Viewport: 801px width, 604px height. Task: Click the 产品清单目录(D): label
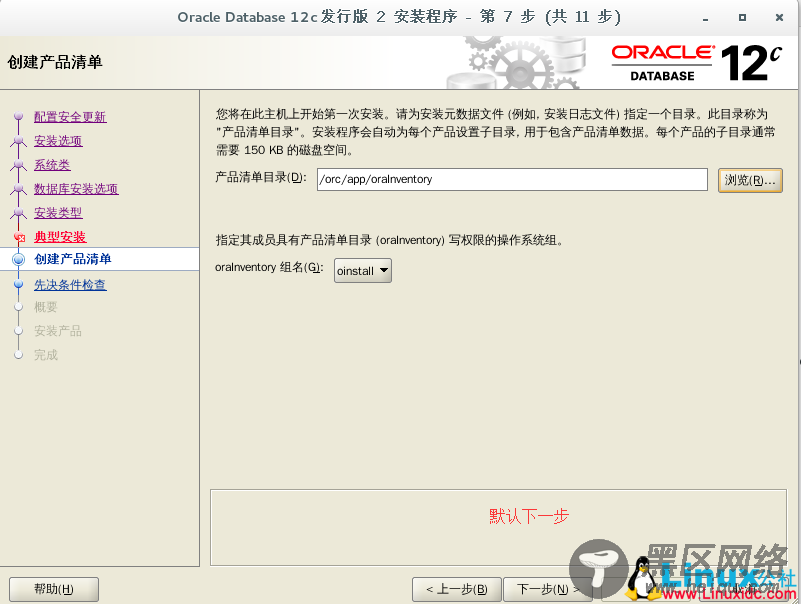click(x=261, y=177)
